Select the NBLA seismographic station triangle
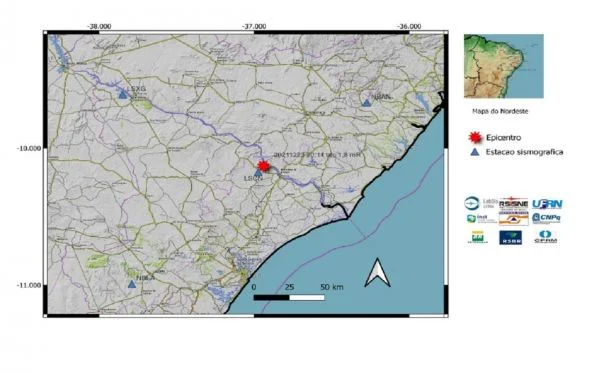The image size is (595, 372). [x=132, y=284]
